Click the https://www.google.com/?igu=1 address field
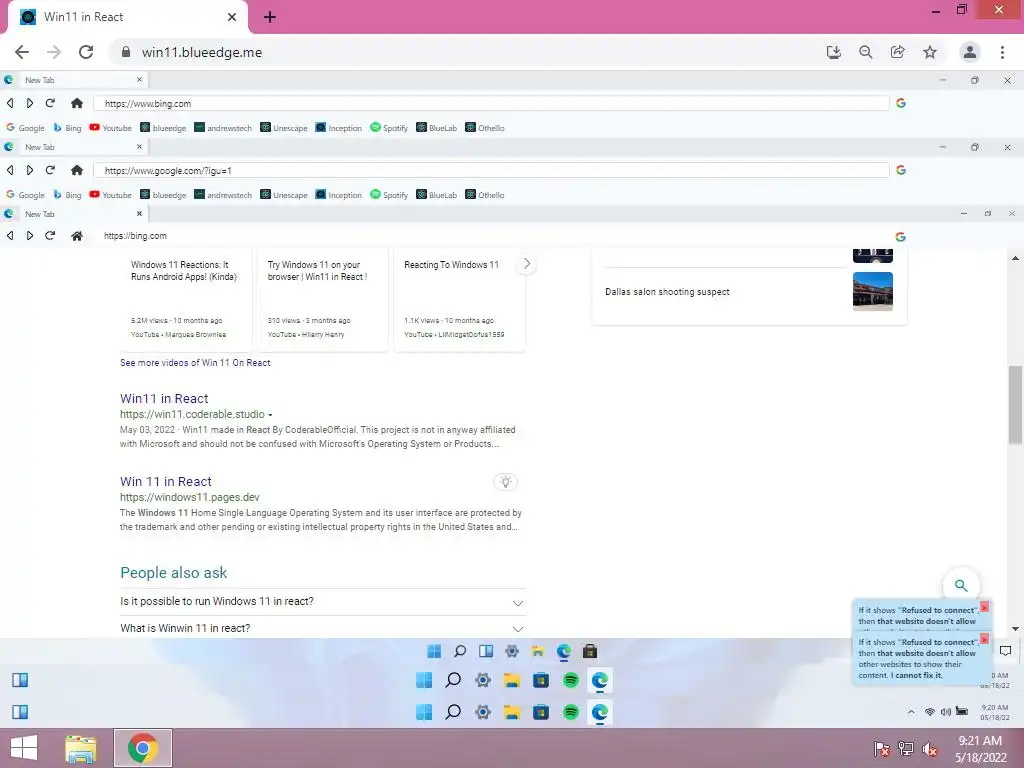Image resolution: width=1024 pixels, height=768 pixels. tap(490, 170)
